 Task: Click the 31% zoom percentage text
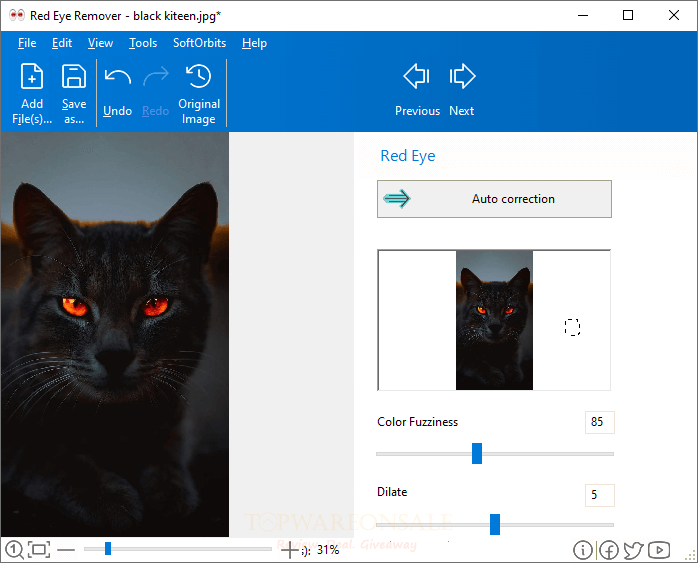pyautogui.click(x=328, y=550)
